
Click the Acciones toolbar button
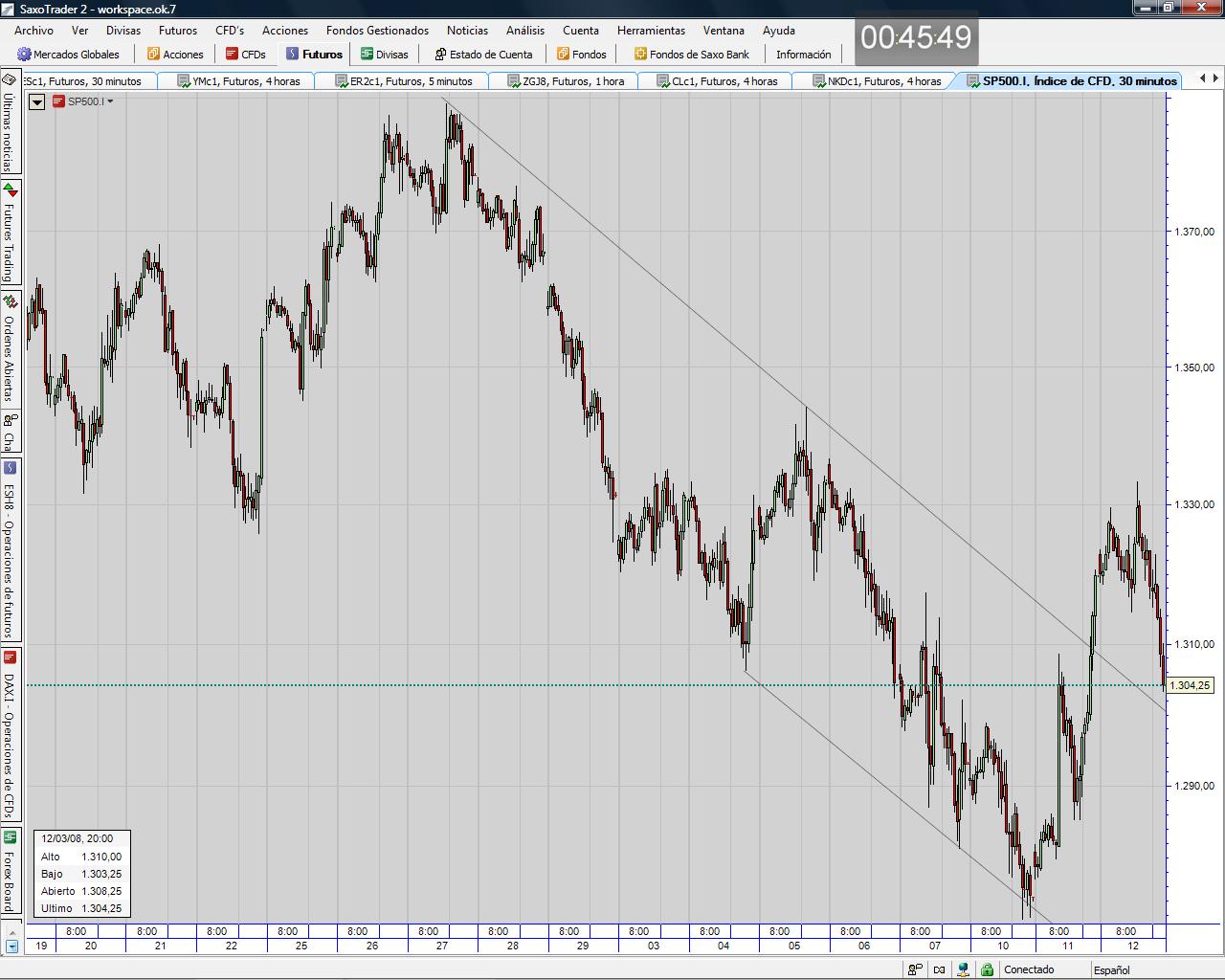[x=175, y=55]
